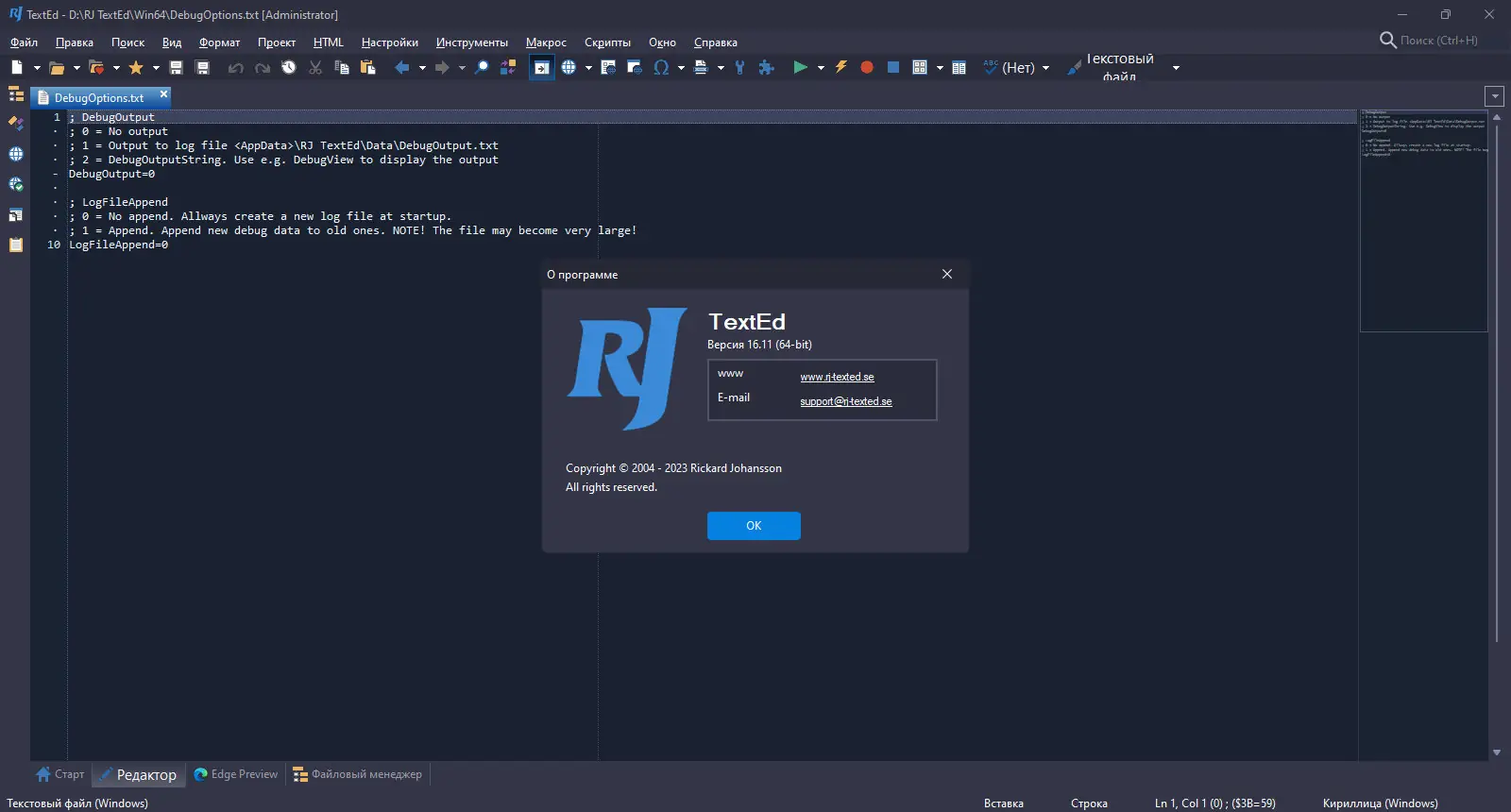Open the Файл menu
The width and height of the screenshot is (1511, 812).
pyautogui.click(x=25, y=42)
